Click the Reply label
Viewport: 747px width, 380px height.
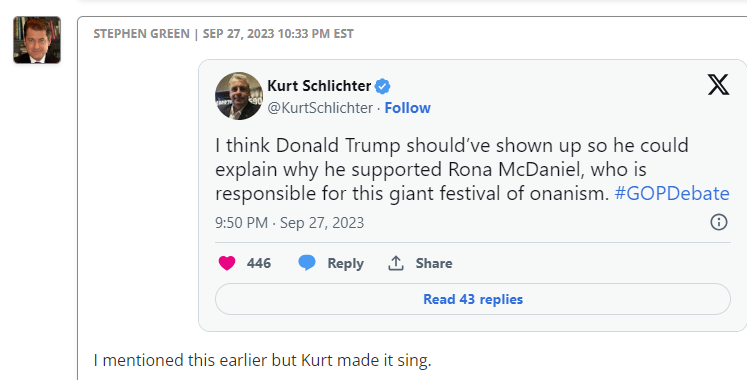pyautogui.click(x=345, y=263)
